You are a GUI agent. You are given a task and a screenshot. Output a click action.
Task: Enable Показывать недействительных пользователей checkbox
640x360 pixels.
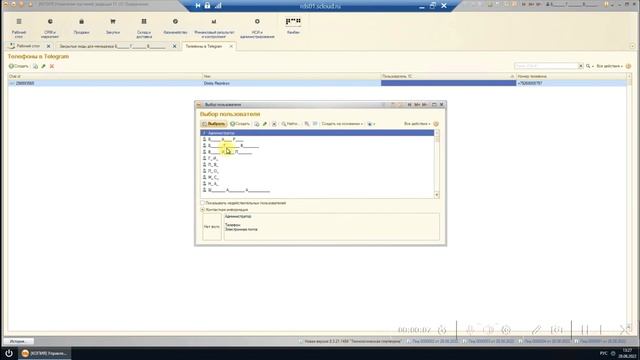click(202, 203)
